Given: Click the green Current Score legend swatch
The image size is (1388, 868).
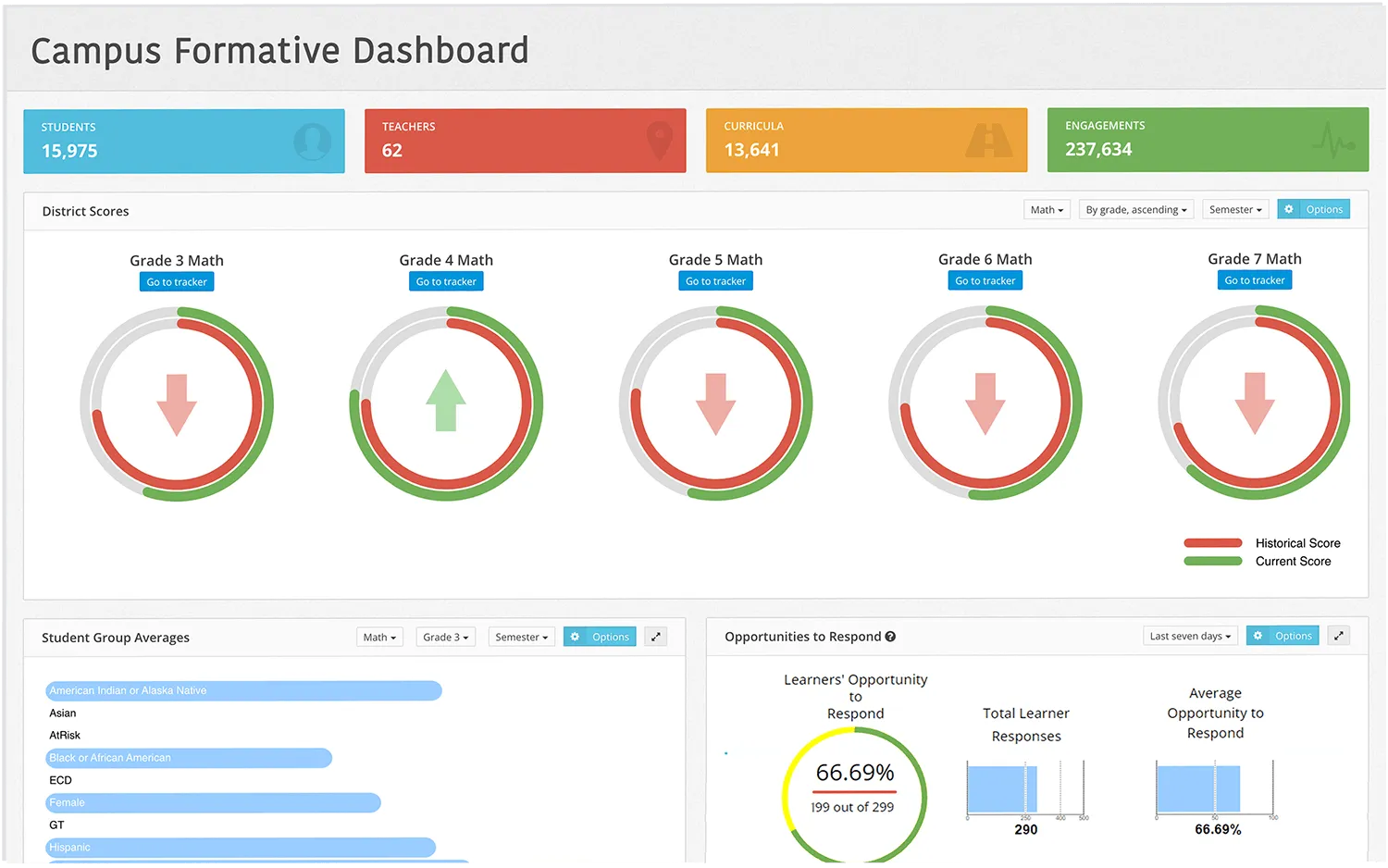Looking at the screenshot, I should click(1213, 562).
